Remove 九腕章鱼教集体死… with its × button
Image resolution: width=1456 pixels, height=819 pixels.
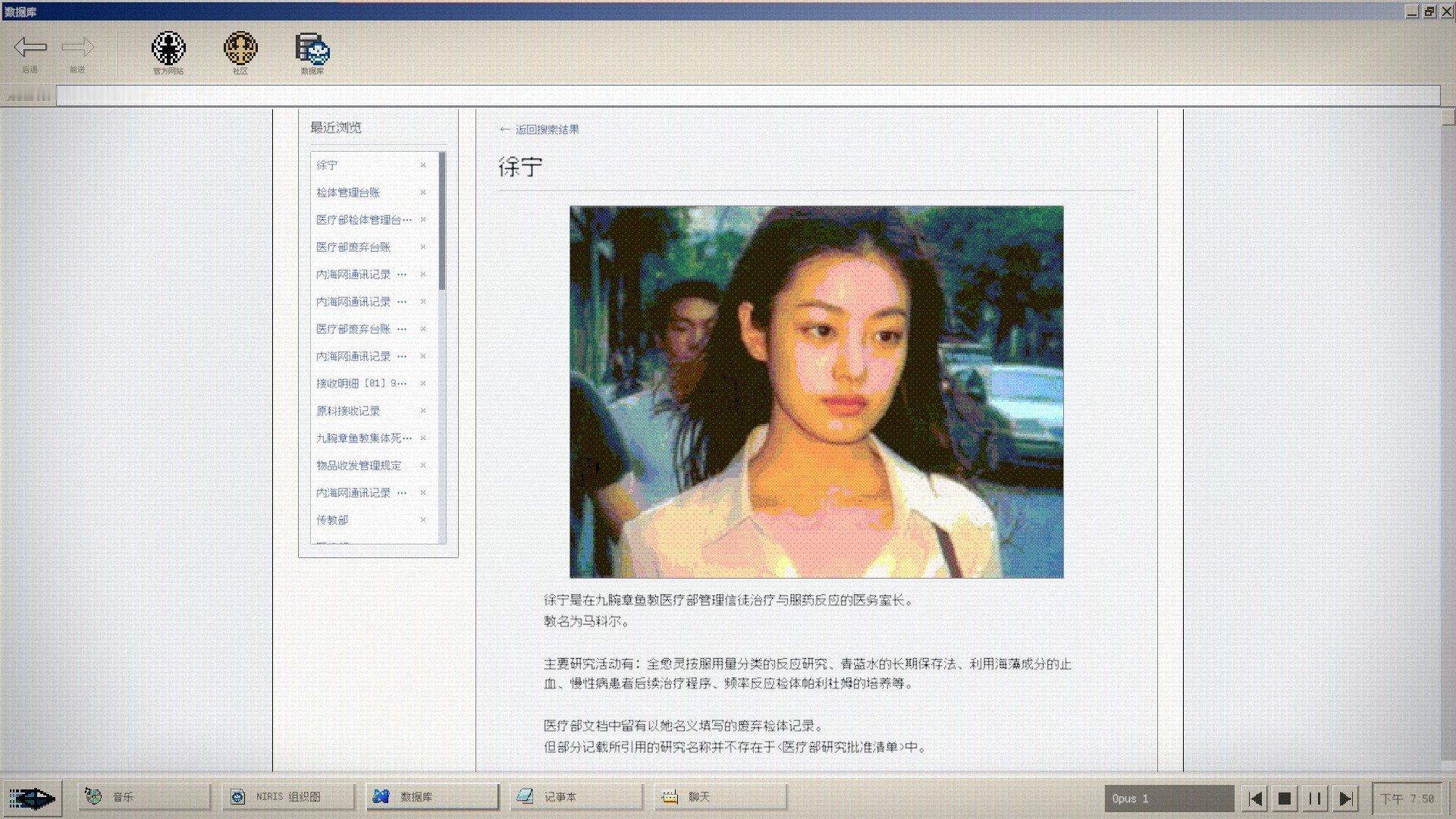tap(423, 438)
